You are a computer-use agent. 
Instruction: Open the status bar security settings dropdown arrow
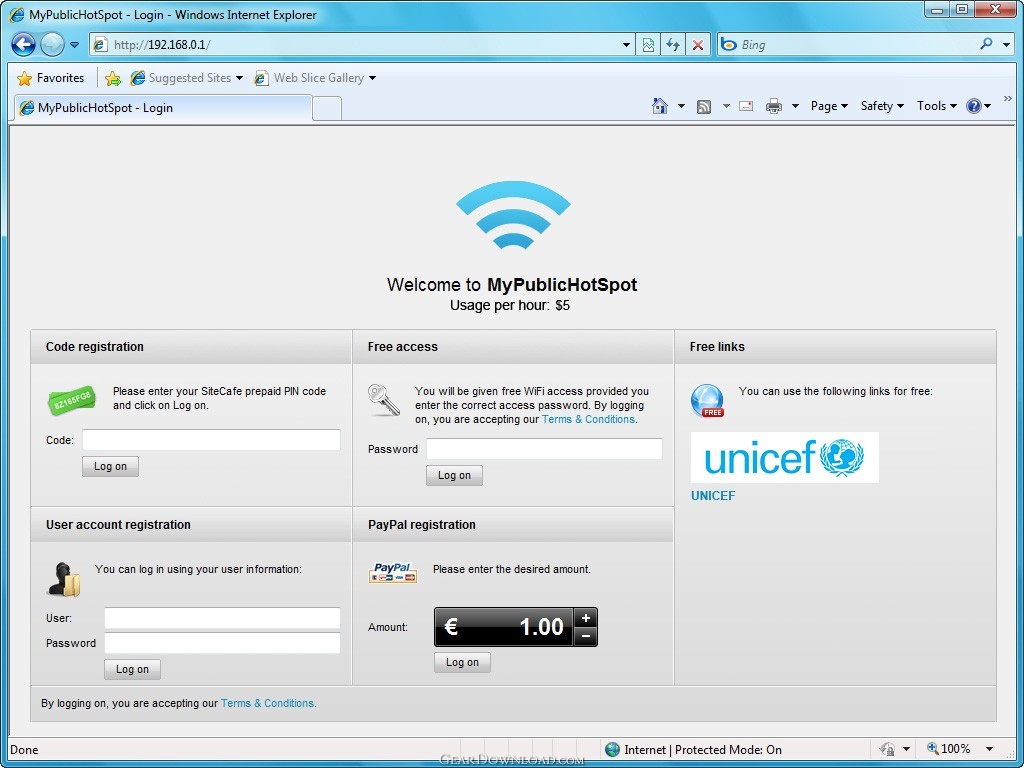(x=906, y=750)
